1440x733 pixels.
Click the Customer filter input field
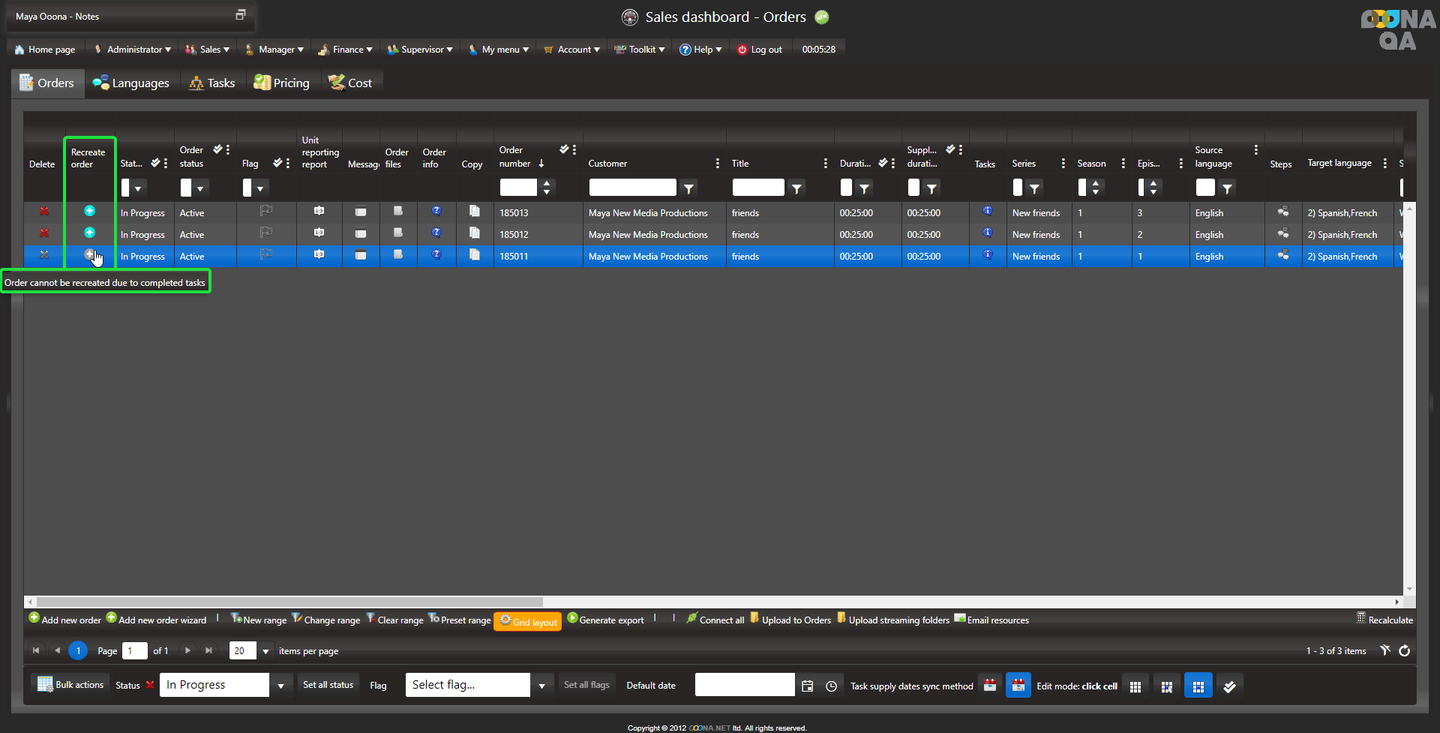[632, 187]
